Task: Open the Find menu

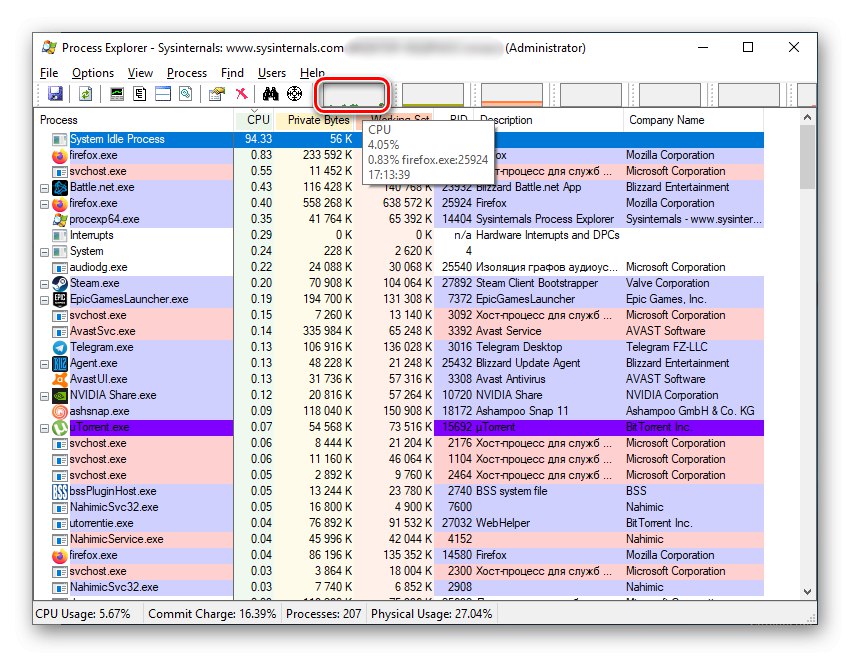Action: tap(232, 73)
